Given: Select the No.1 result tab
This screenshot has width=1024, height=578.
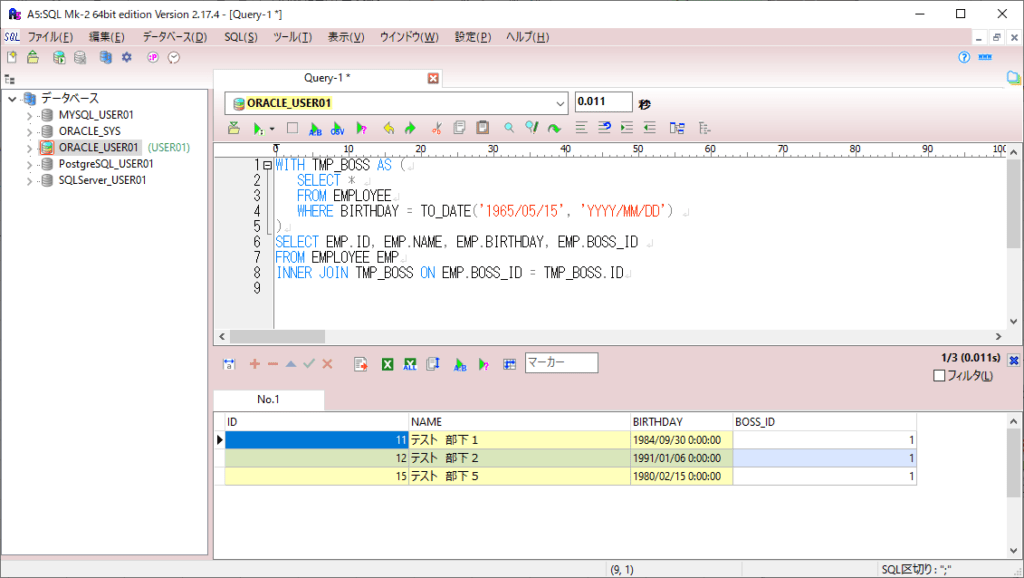Looking at the screenshot, I should [x=268, y=400].
